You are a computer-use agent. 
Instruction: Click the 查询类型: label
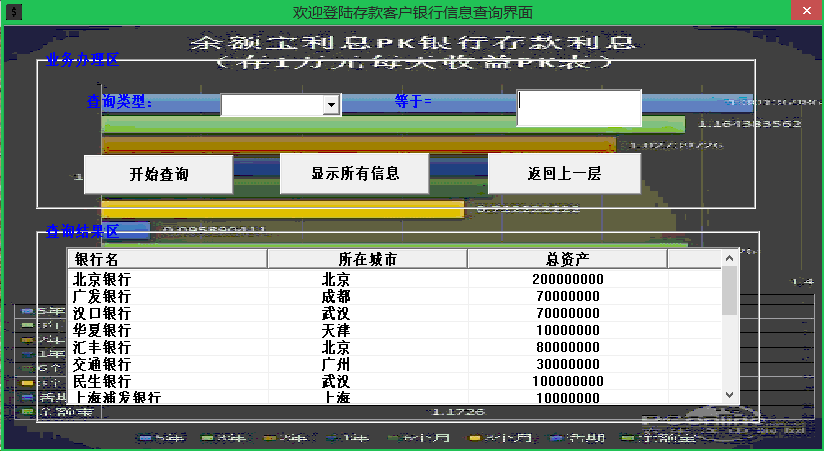pyautogui.click(x=119, y=101)
